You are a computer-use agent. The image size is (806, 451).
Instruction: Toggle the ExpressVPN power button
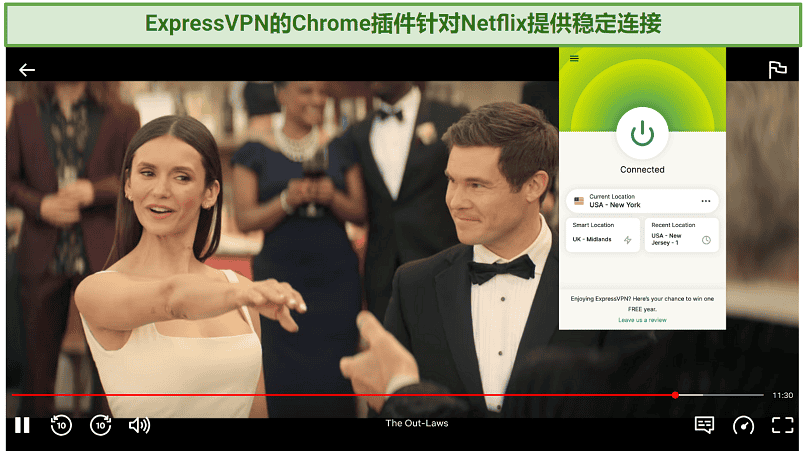click(642, 134)
